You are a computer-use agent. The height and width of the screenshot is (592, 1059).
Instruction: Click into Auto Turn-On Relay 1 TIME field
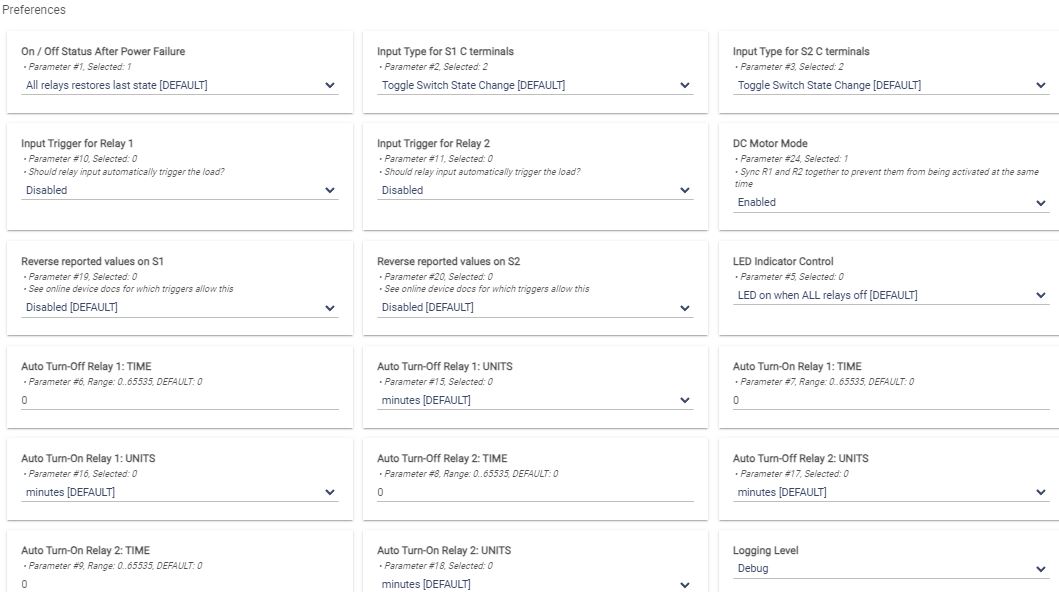tap(891, 401)
